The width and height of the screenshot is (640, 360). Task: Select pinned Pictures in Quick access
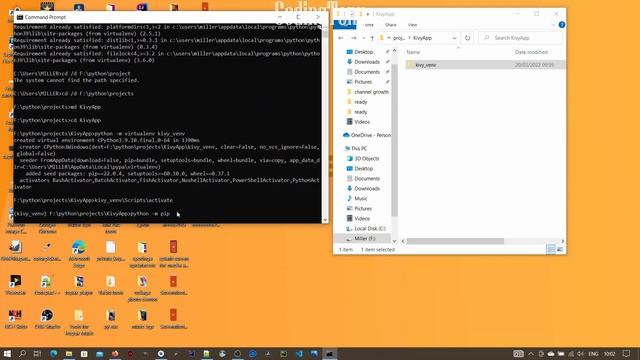pyautogui.click(x=363, y=82)
